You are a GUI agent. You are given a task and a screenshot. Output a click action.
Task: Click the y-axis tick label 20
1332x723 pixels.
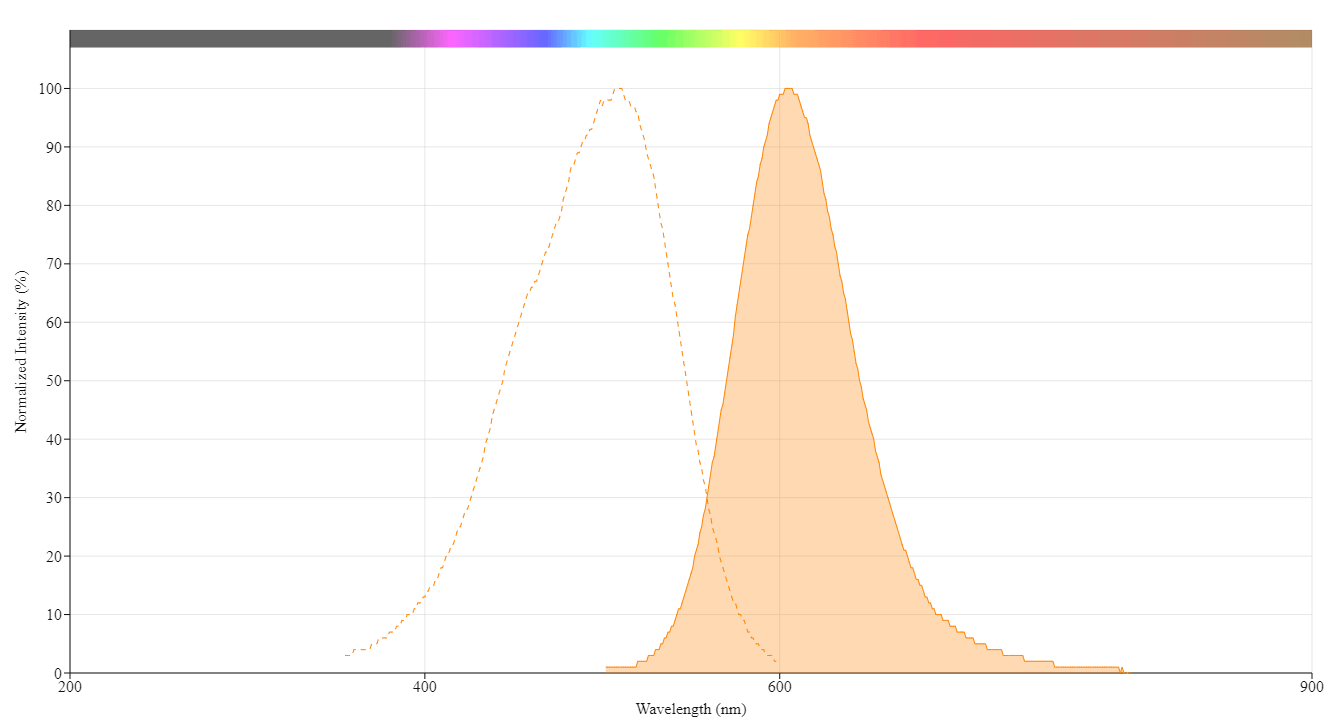click(54, 556)
